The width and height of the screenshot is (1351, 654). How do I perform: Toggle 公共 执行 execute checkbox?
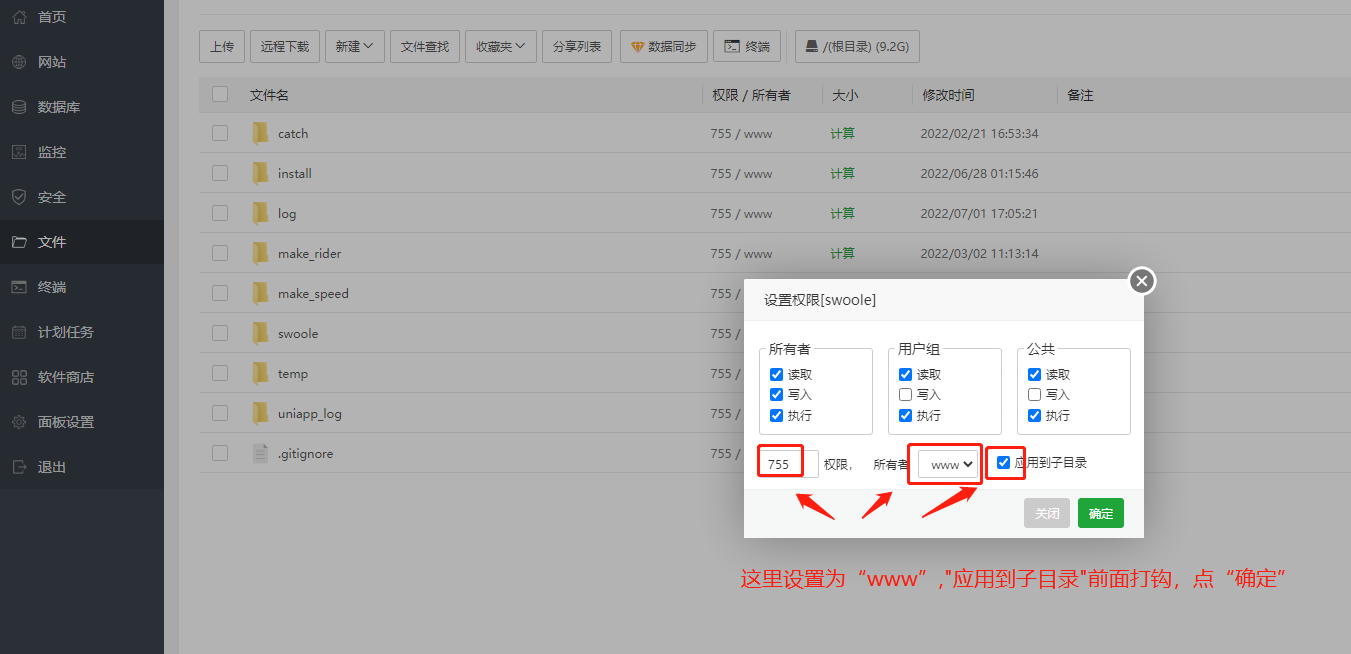point(1034,415)
